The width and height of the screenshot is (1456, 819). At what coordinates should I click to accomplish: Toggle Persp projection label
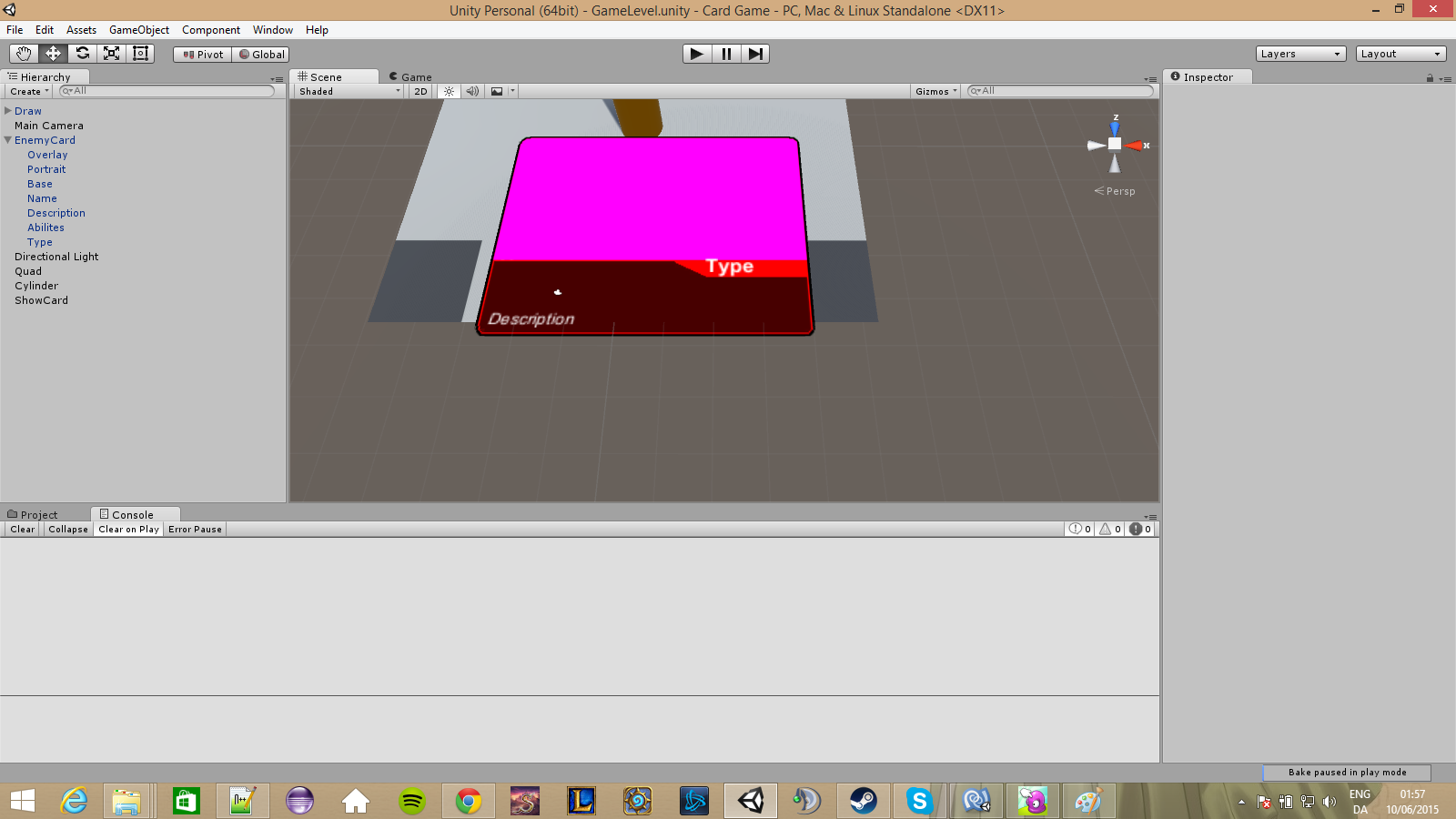click(x=1115, y=191)
